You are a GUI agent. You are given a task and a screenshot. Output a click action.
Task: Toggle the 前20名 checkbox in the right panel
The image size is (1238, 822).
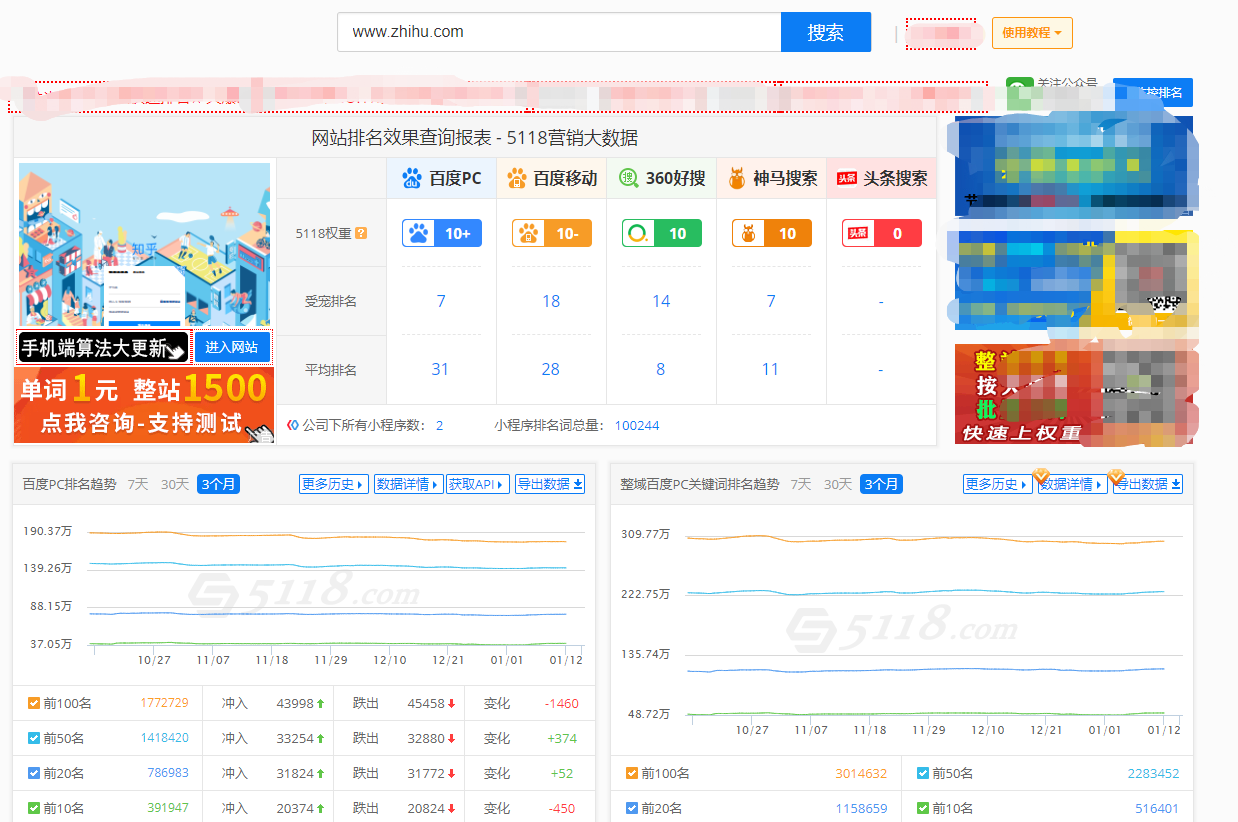click(x=632, y=808)
